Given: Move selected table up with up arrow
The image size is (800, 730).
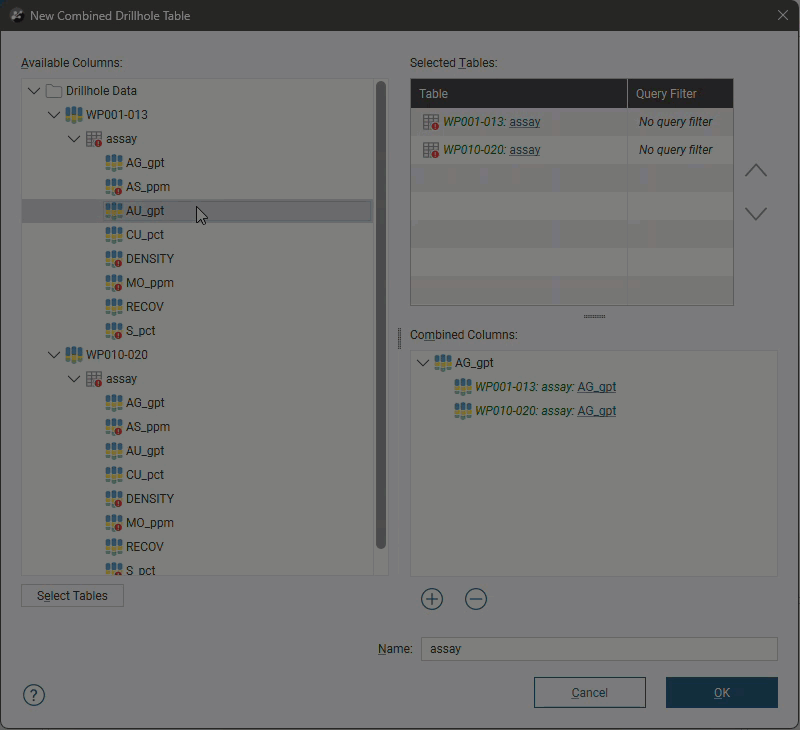Looking at the screenshot, I should tap(756, 171).
